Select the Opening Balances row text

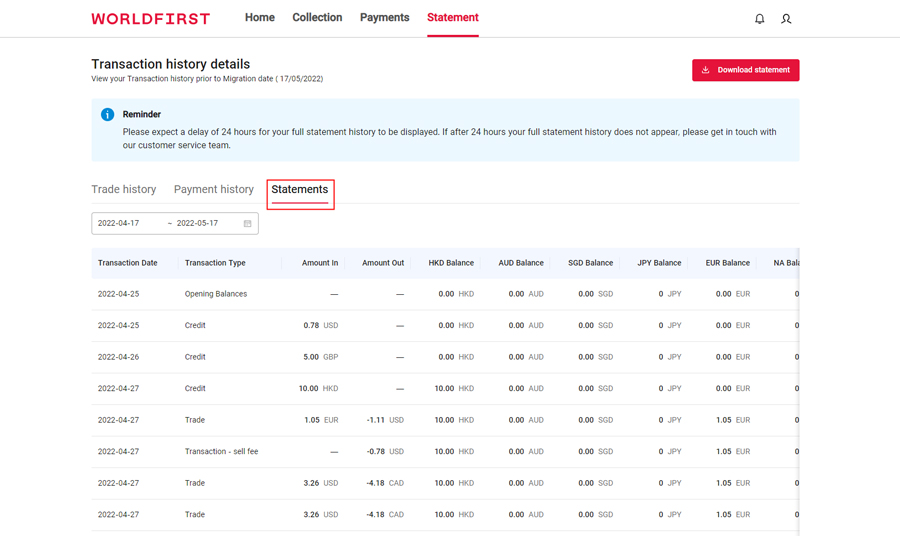(x=216, y=294)
